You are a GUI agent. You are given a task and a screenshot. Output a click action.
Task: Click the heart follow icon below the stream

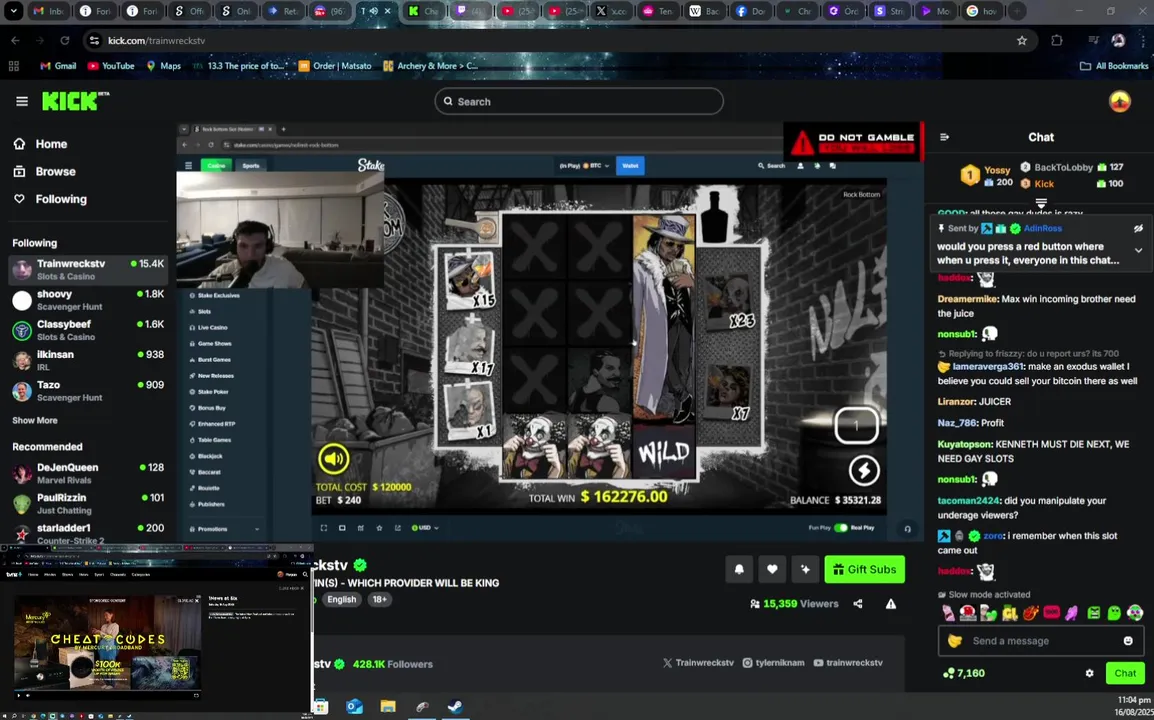coord(772,569)
